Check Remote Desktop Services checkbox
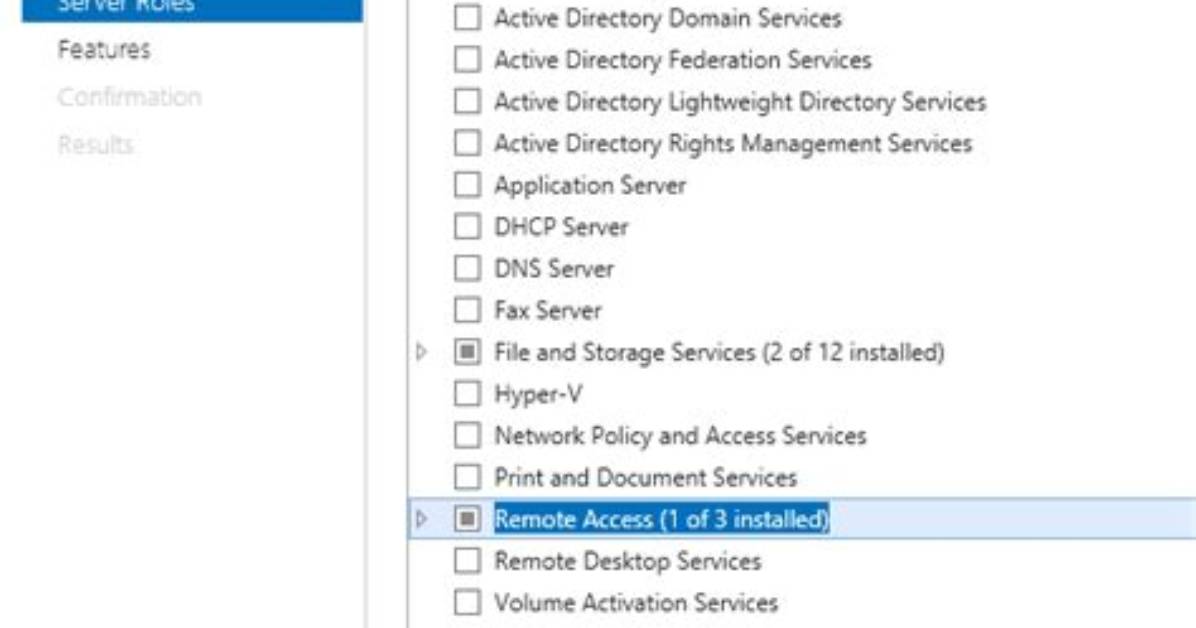This screenshot has height=628, width=1196. [x=467, y=561]
